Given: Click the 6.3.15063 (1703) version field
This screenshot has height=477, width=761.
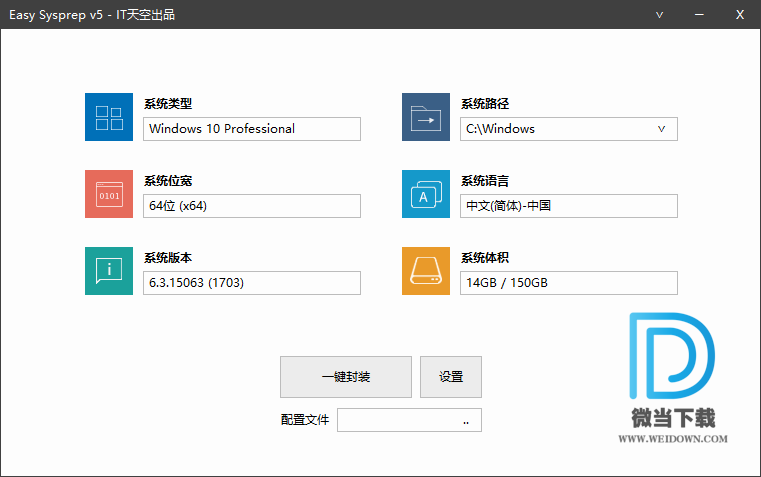Looking at the screenshot, I should click(252, 283).
